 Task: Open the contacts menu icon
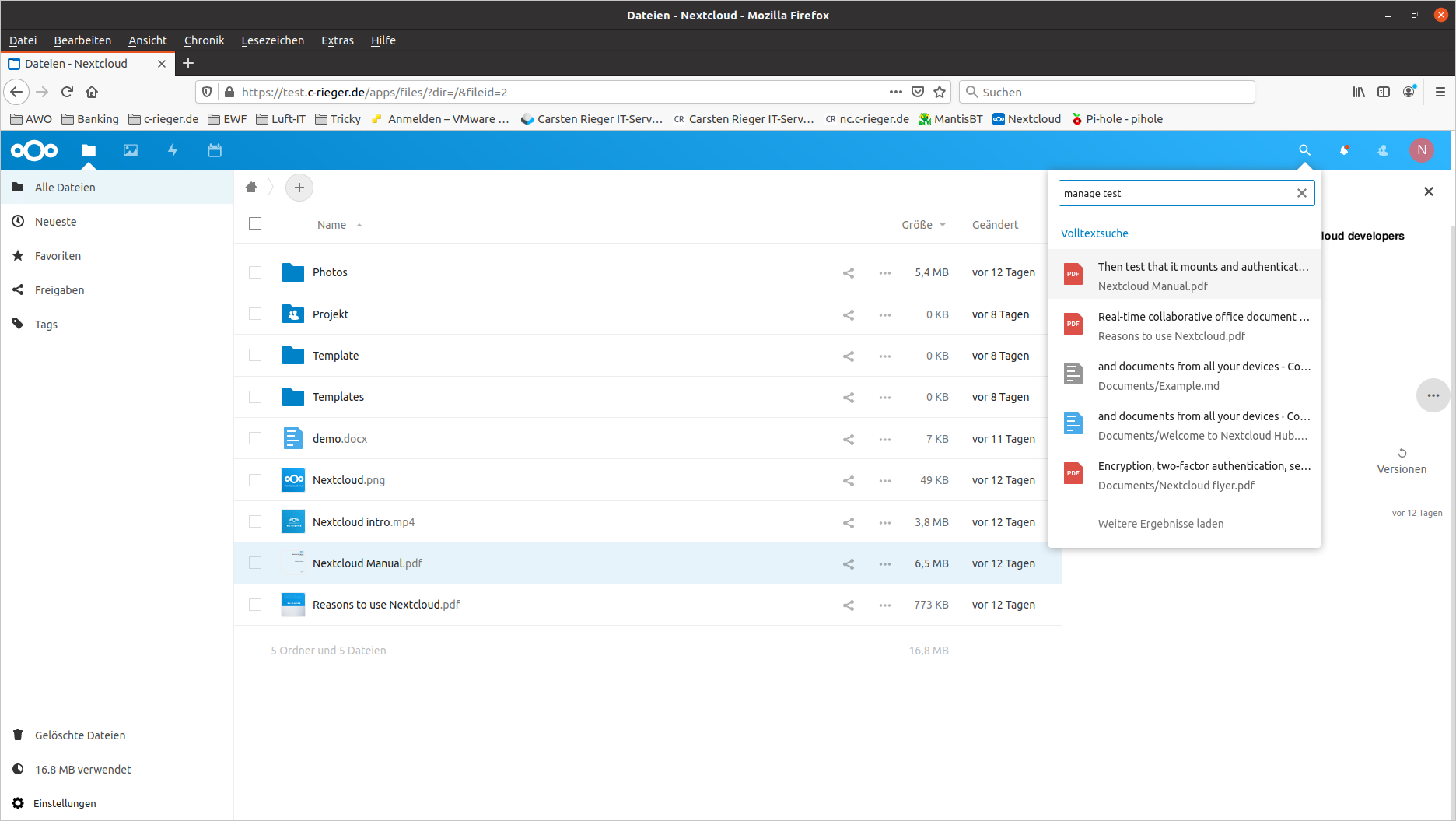click(1383, 150)
